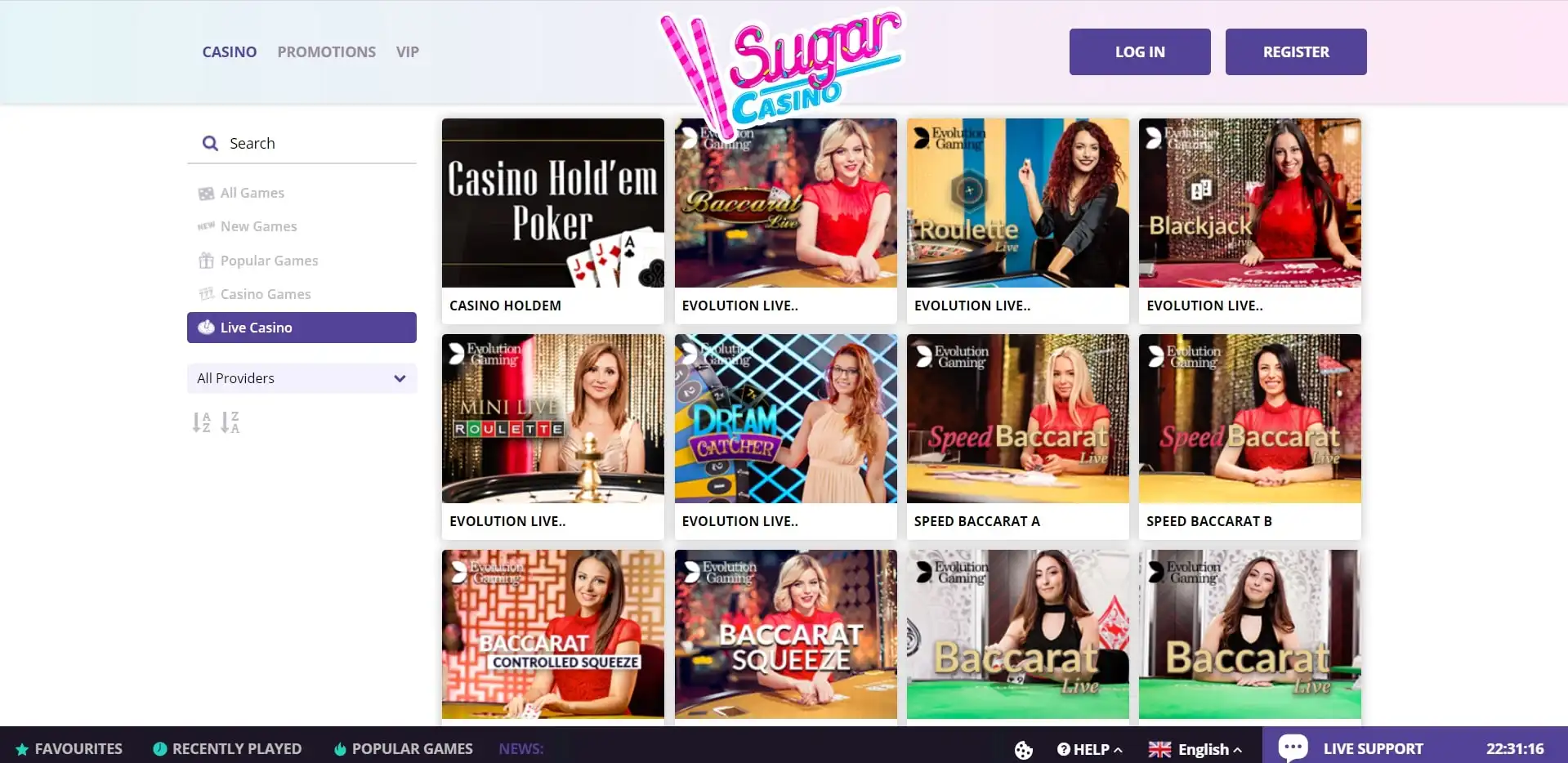
Task: Expand the All Providers dropdown
Action: [x=302, y=378]
